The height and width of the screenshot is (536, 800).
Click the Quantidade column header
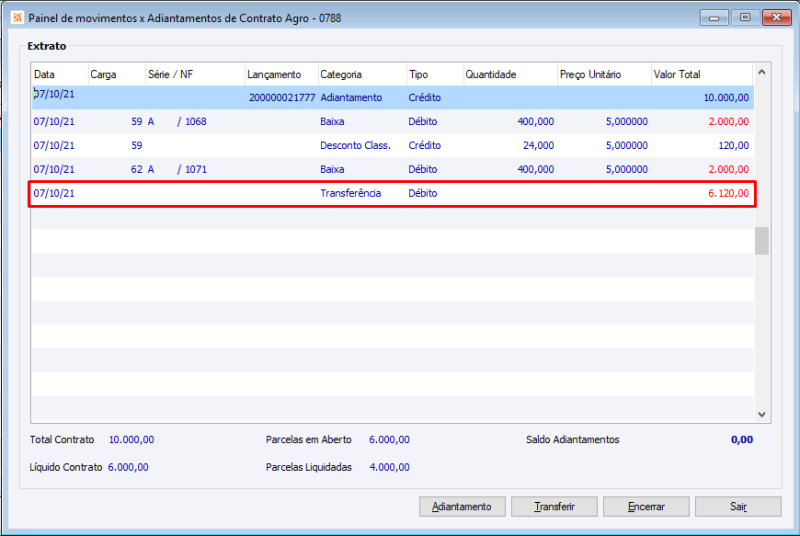coord(510,74)
